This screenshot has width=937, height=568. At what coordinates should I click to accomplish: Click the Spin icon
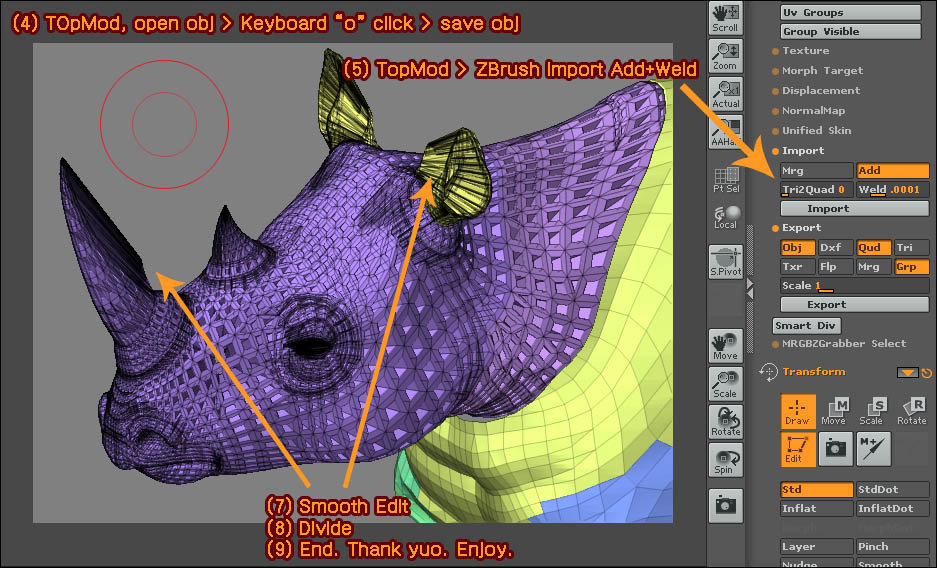click(x=725, y=460)
